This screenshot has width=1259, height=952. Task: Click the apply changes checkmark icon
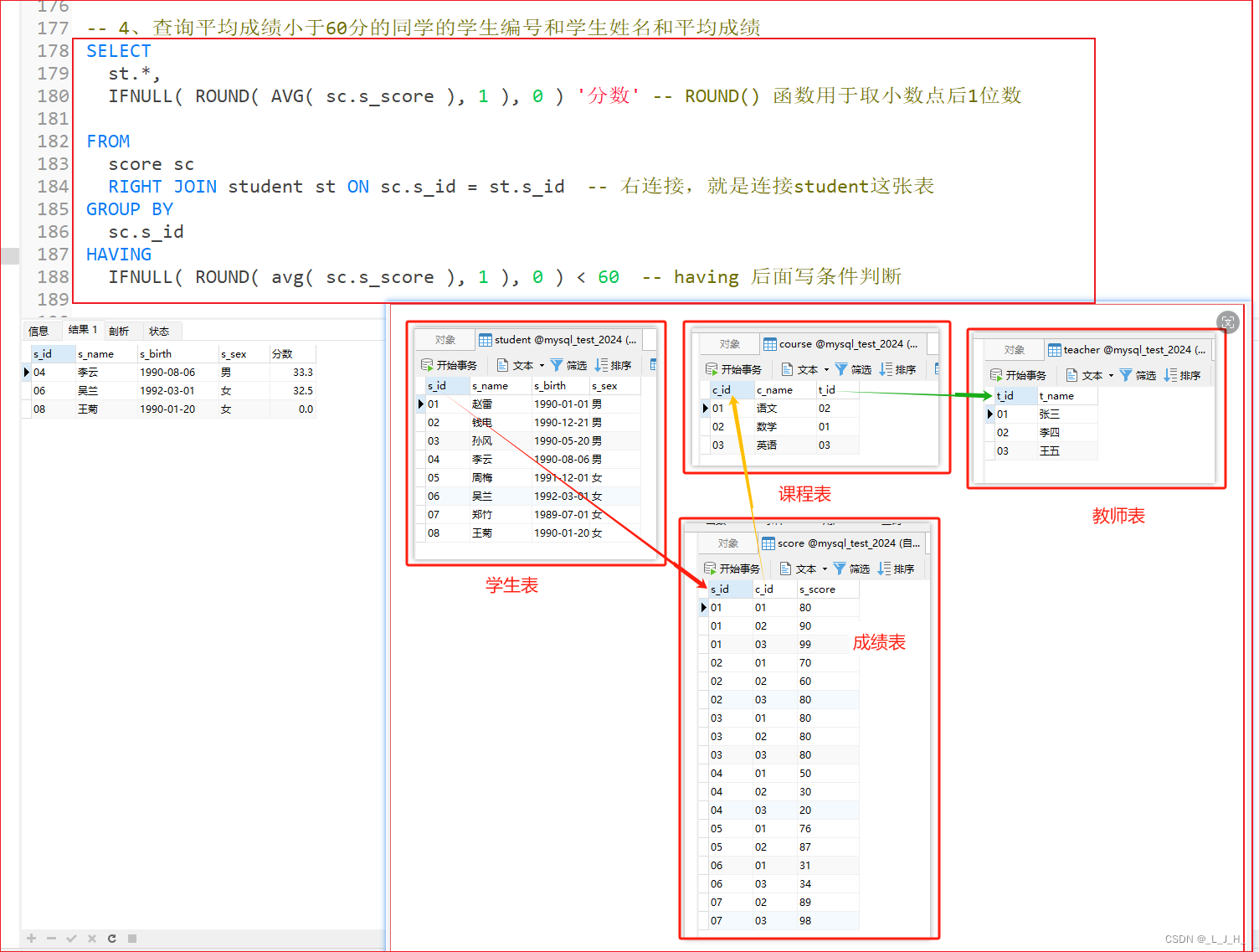tap(71, 939)
